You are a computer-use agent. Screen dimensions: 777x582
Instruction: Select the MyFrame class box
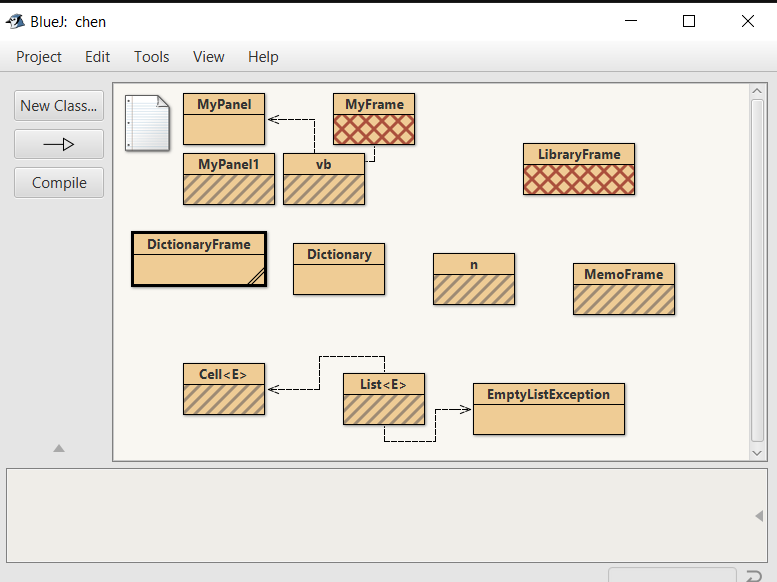coord(374,118)
